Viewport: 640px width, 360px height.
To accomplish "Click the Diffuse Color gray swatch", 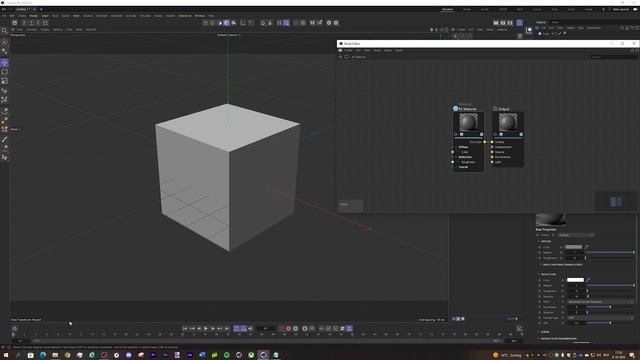I will 574,247.
